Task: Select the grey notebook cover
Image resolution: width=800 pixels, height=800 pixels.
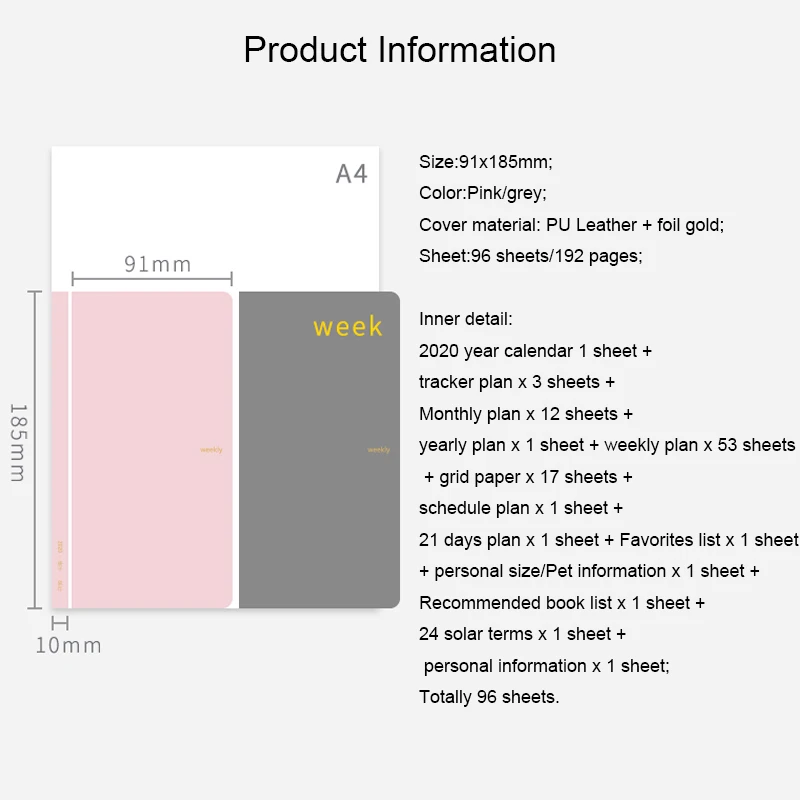Action: (x=319, y=449)
